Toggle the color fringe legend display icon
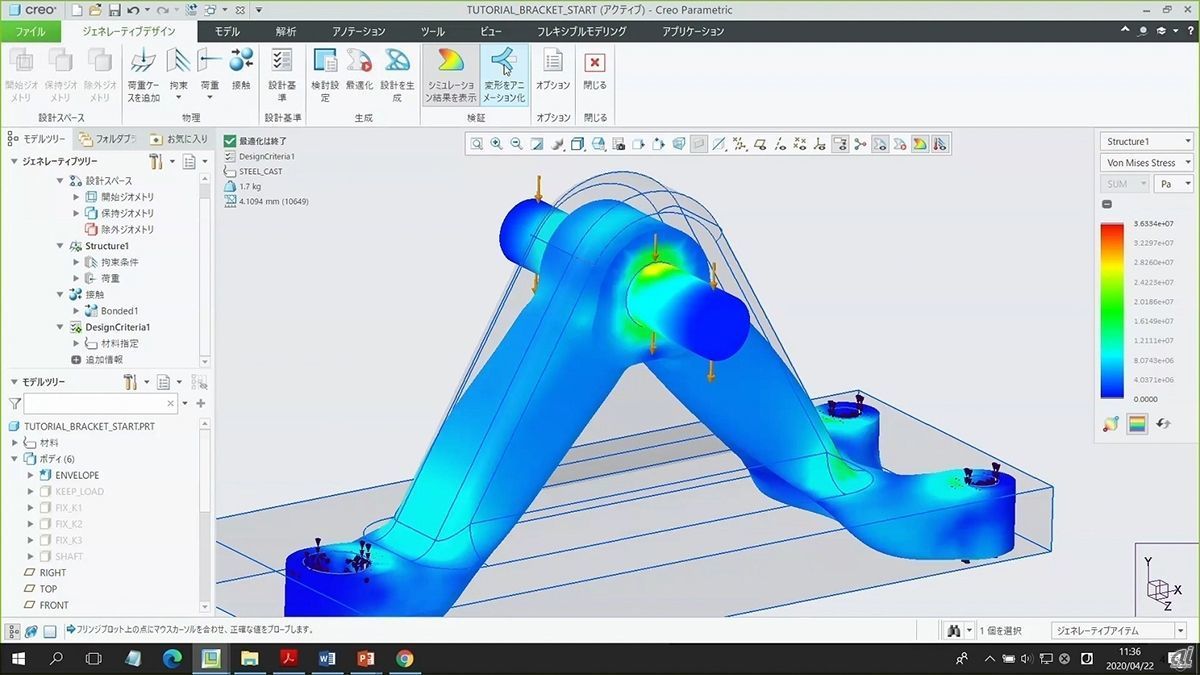The image size is (1200, 675). point(1137,424)
